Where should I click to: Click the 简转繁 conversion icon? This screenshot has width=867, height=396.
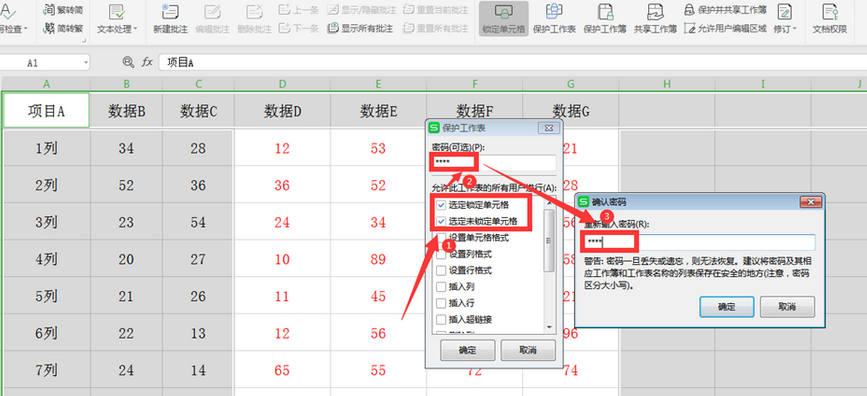click(49, 28)
